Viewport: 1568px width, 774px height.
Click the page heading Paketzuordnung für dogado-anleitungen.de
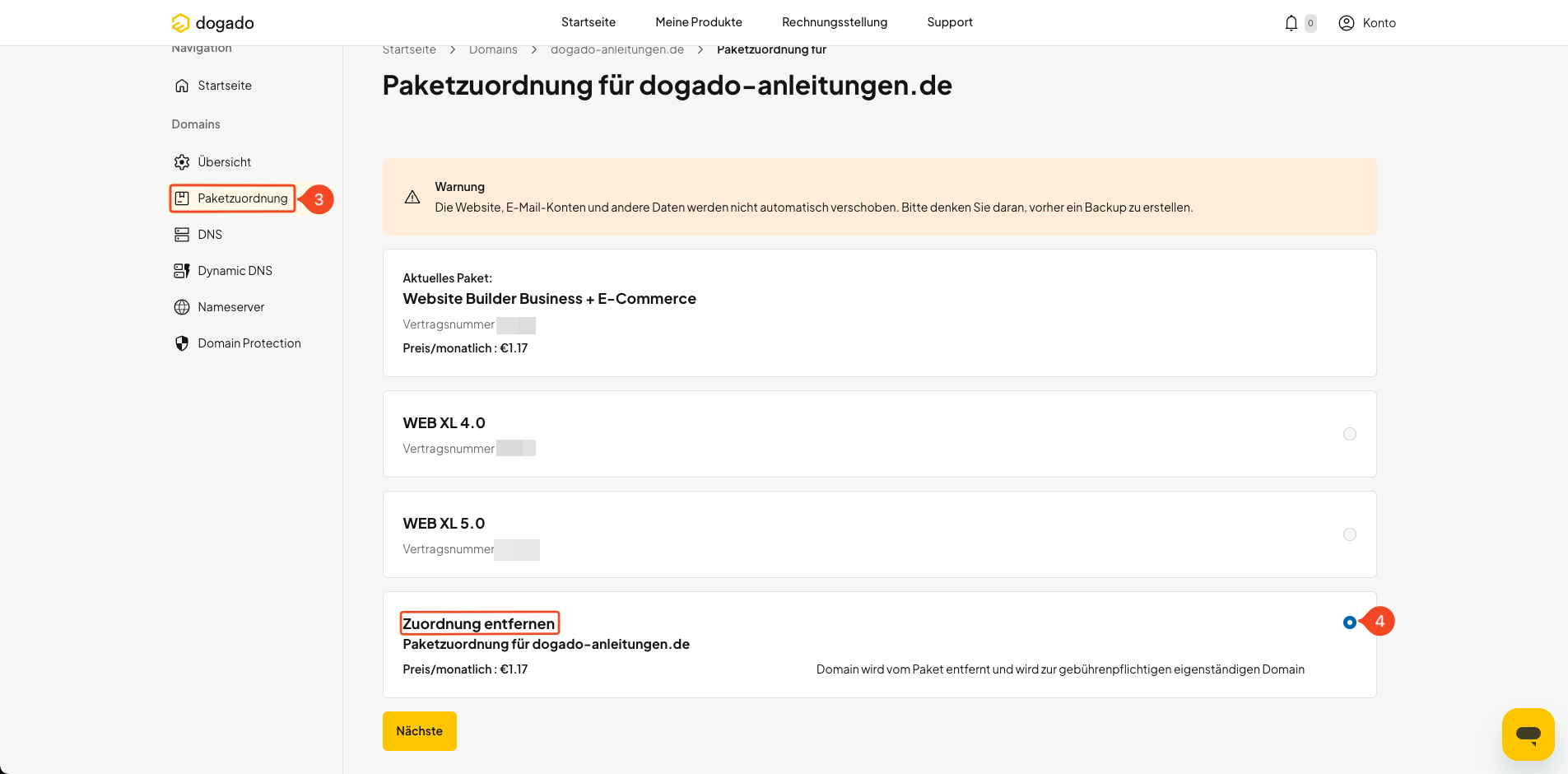pos(668,86)
